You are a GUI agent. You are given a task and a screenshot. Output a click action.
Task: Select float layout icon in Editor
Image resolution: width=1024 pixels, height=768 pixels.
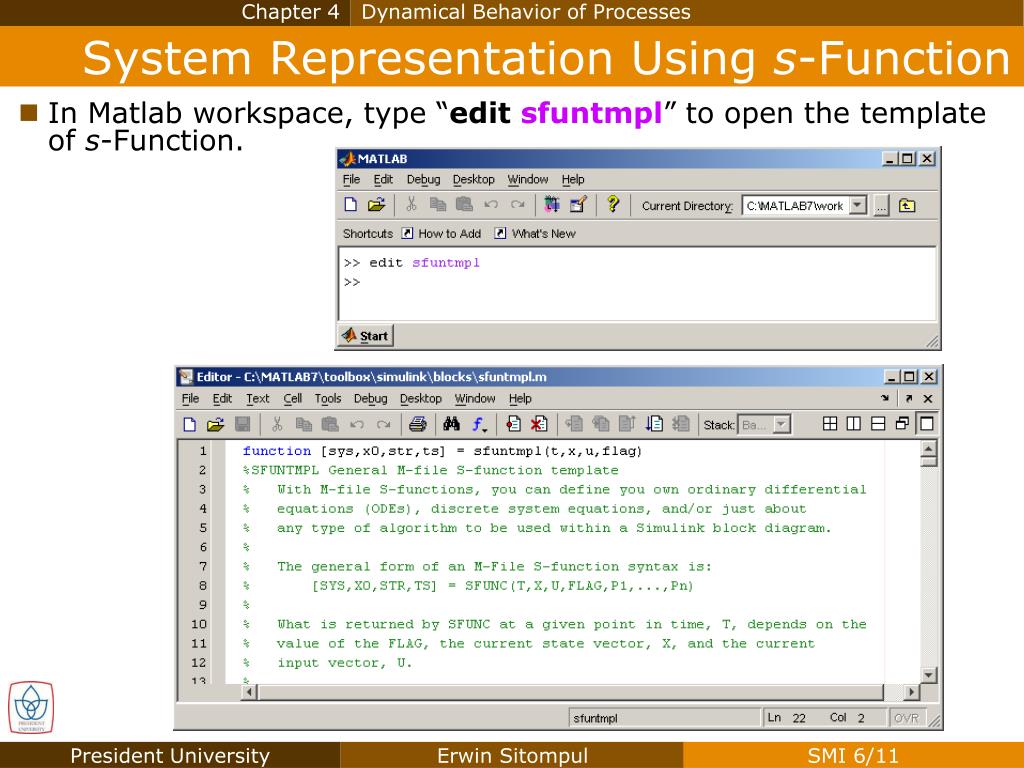click(902, 424)
